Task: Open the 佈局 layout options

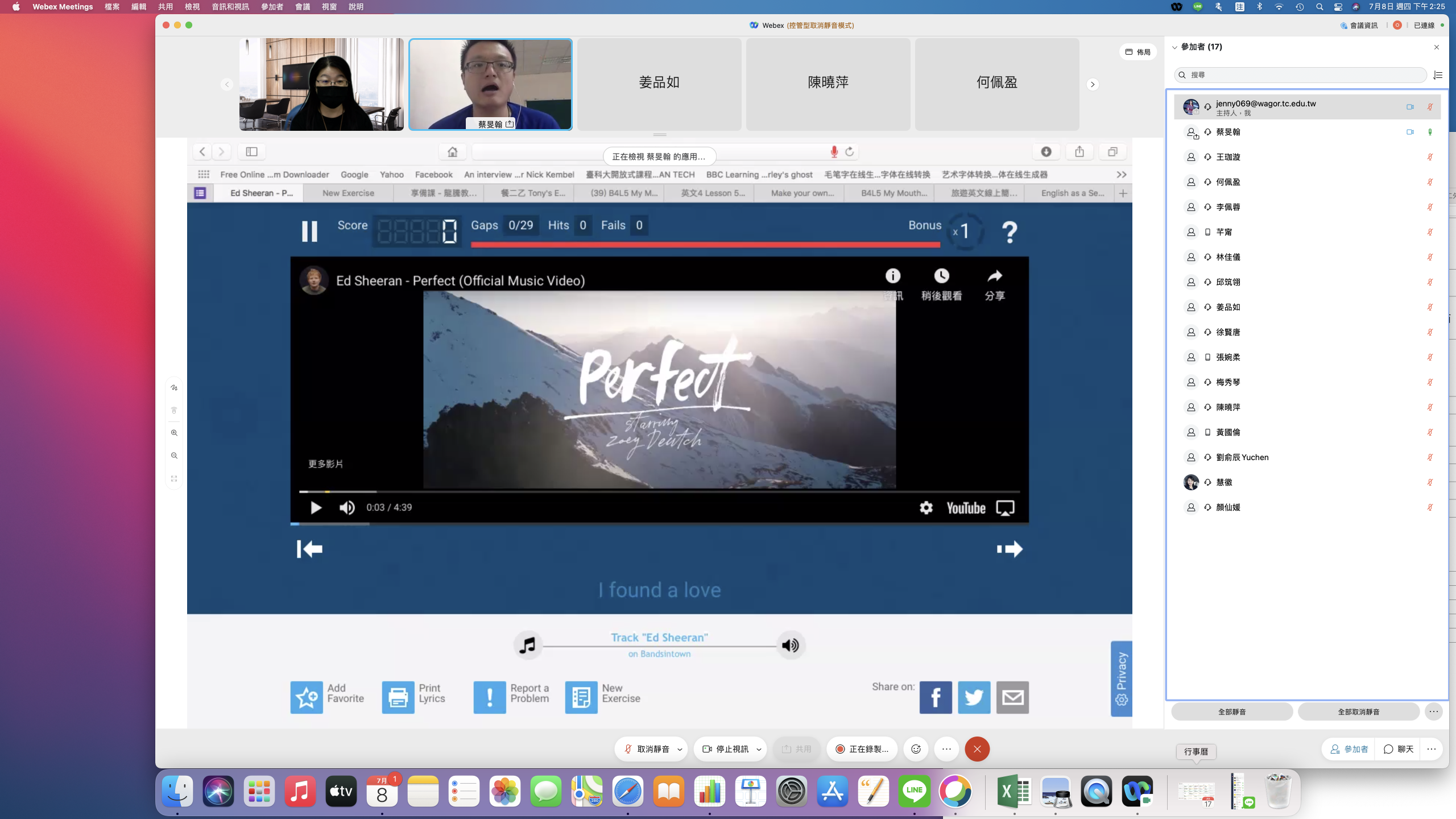Action: [x=1137, y=52]
